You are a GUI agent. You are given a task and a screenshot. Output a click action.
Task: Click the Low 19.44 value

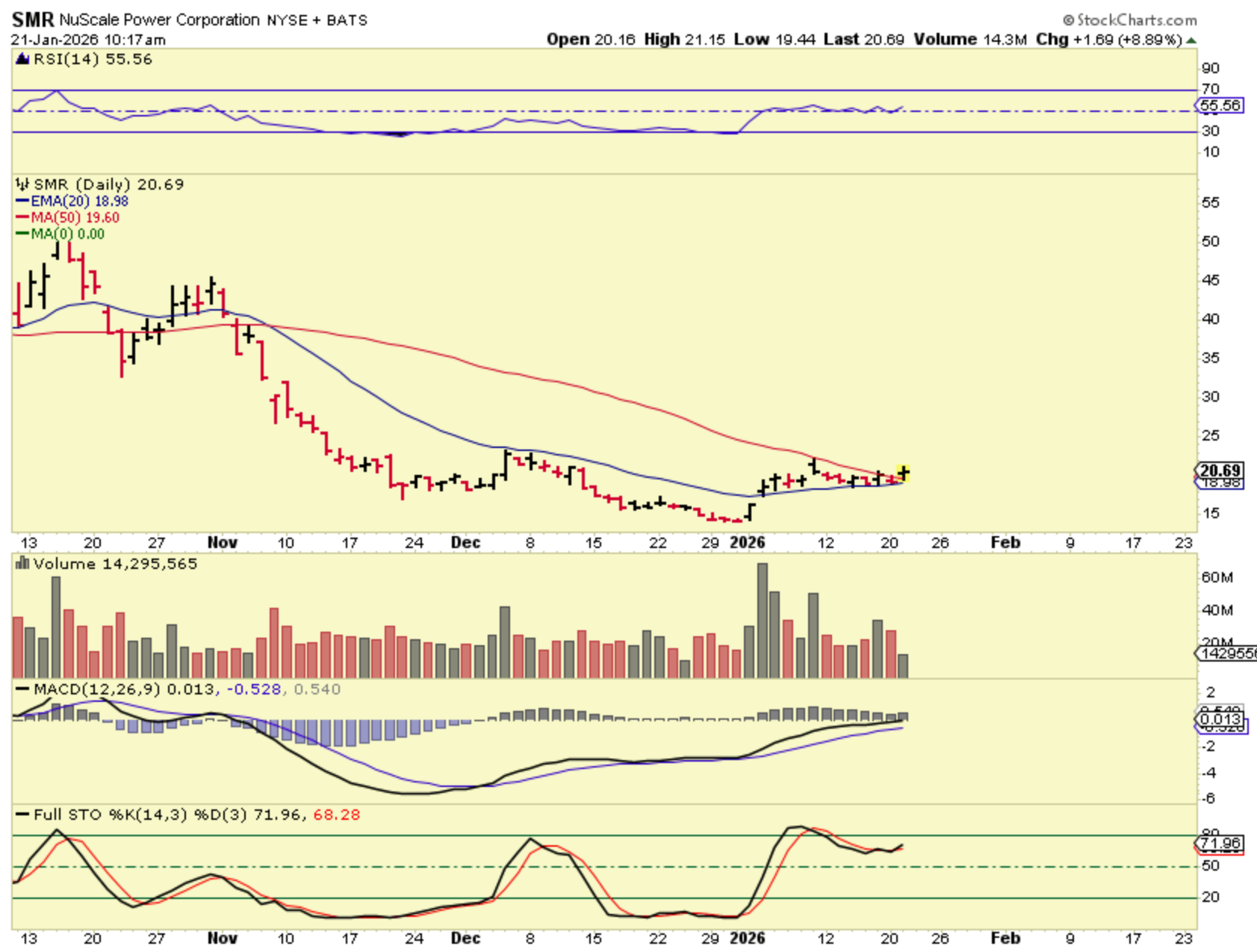775,40
